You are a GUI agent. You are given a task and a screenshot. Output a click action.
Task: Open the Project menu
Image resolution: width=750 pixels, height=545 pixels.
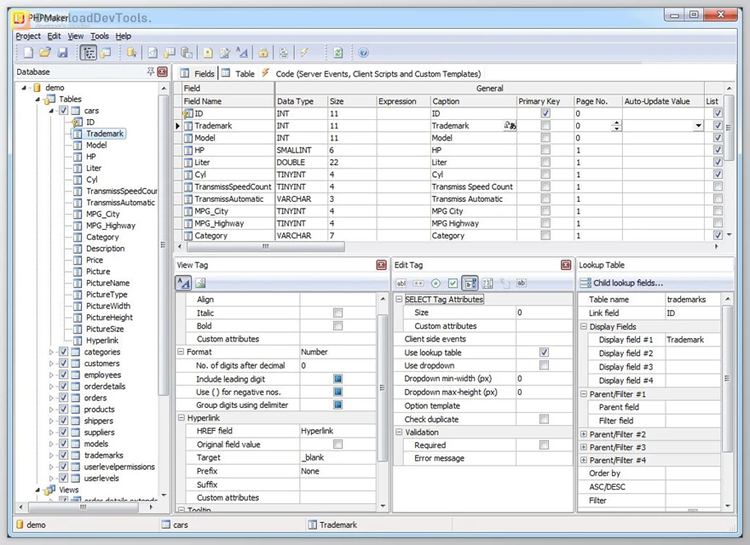pos(28,36)
